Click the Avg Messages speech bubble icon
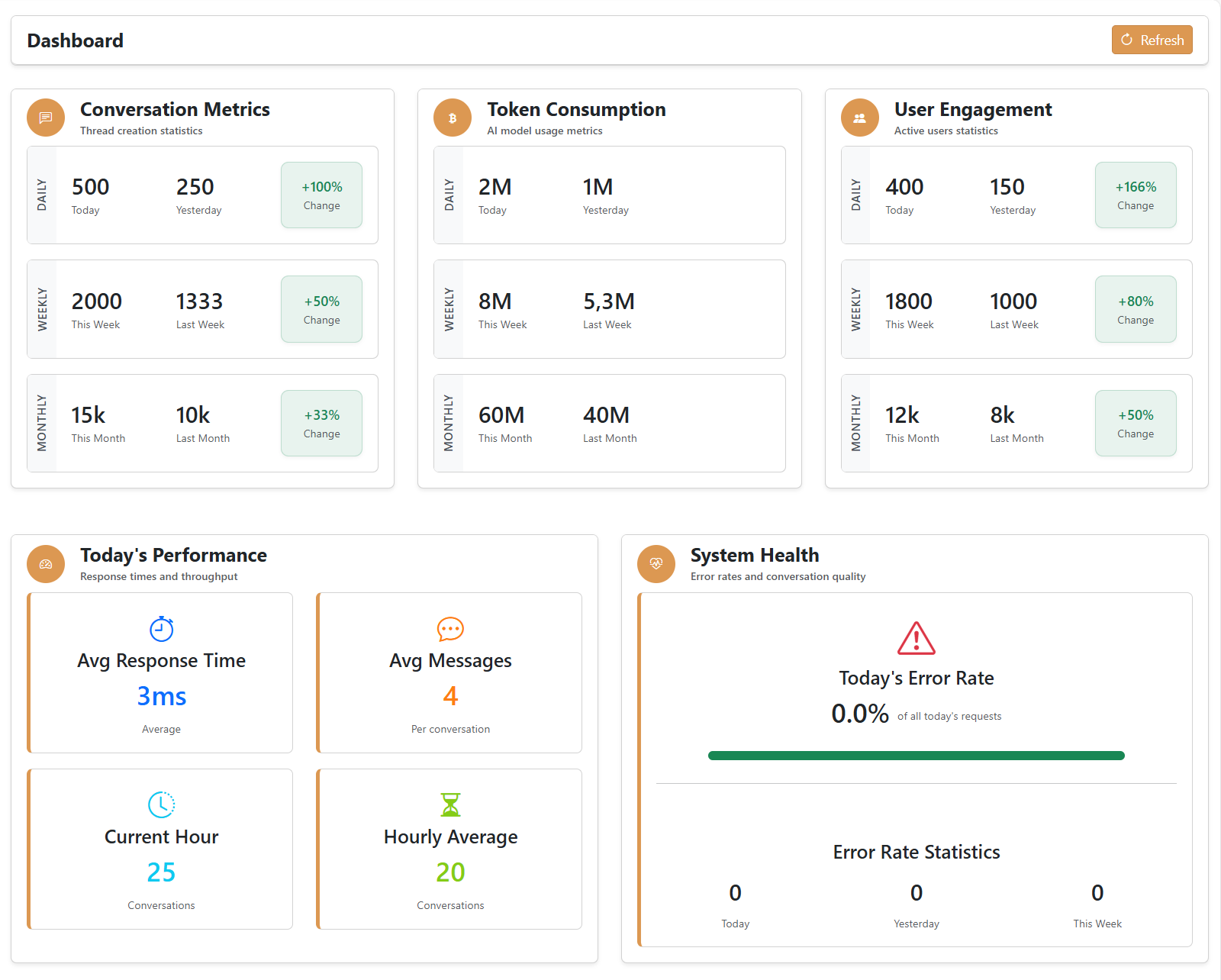Screen dimensions: 1221x980 point(450,629)
